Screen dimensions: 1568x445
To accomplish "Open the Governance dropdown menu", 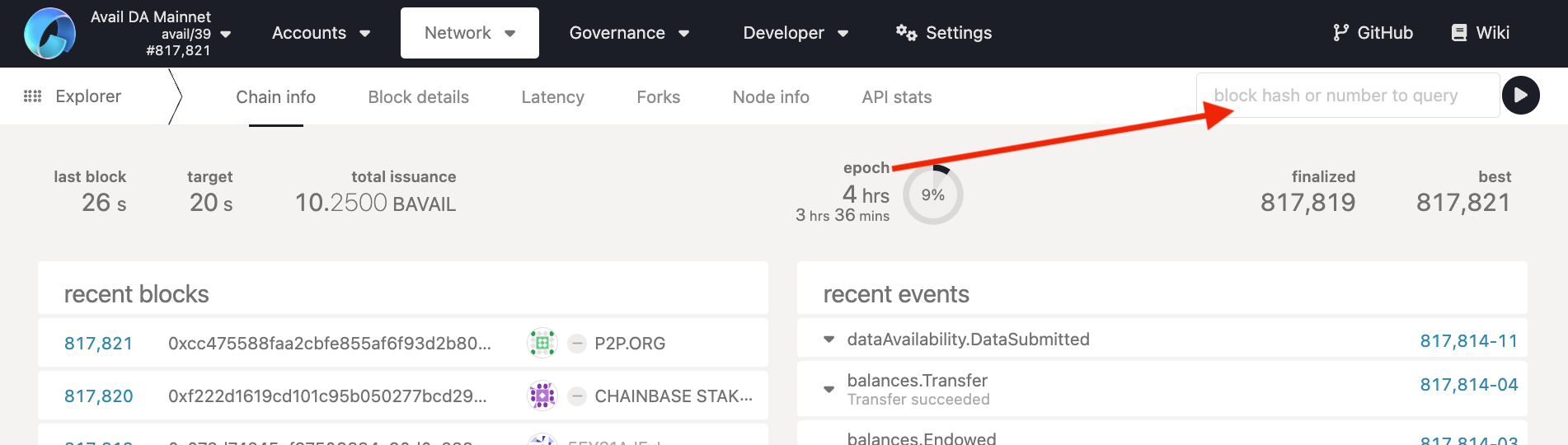I will (x=629, y=33).
